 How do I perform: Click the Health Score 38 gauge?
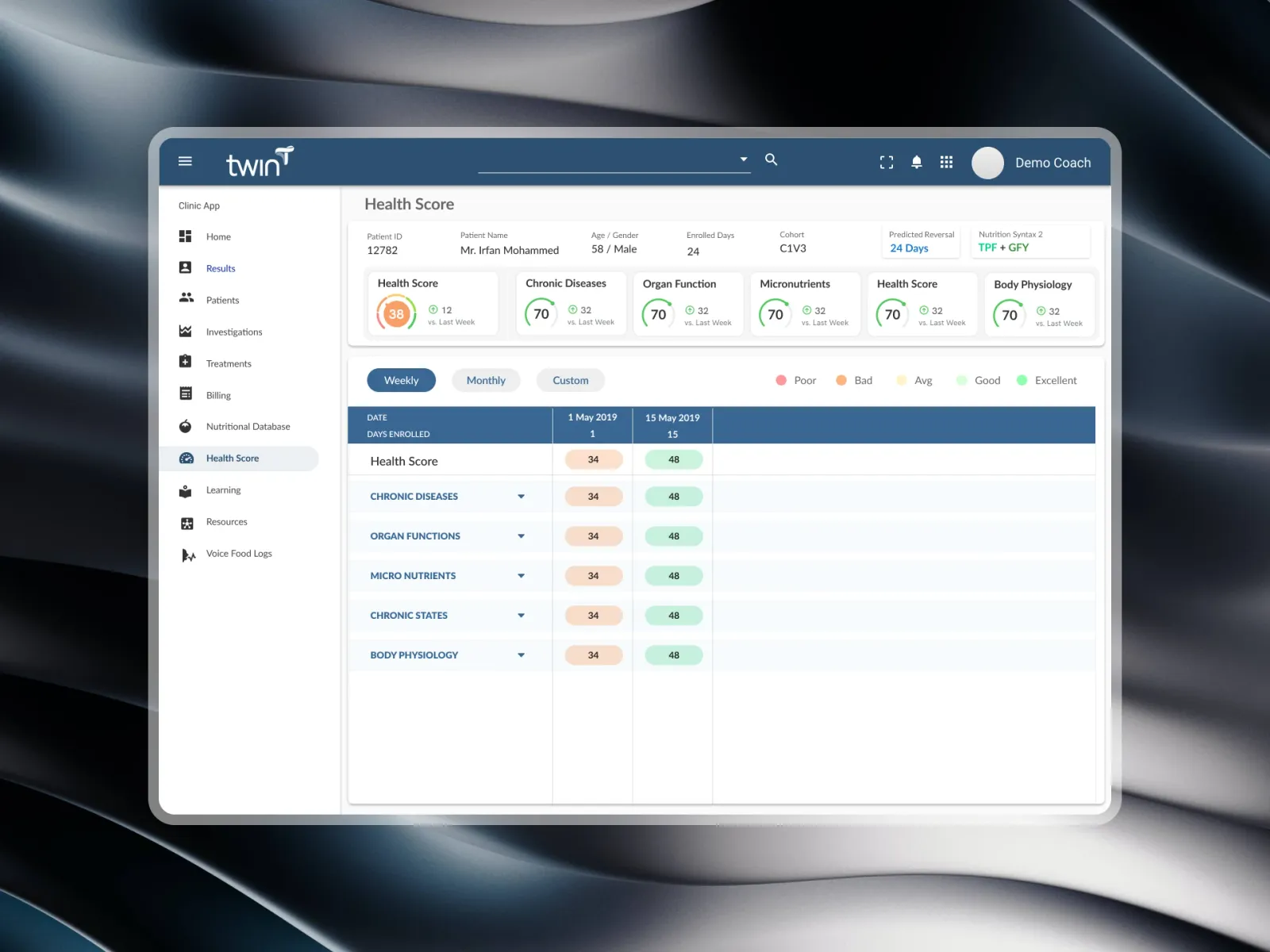(x=396, y=313)
